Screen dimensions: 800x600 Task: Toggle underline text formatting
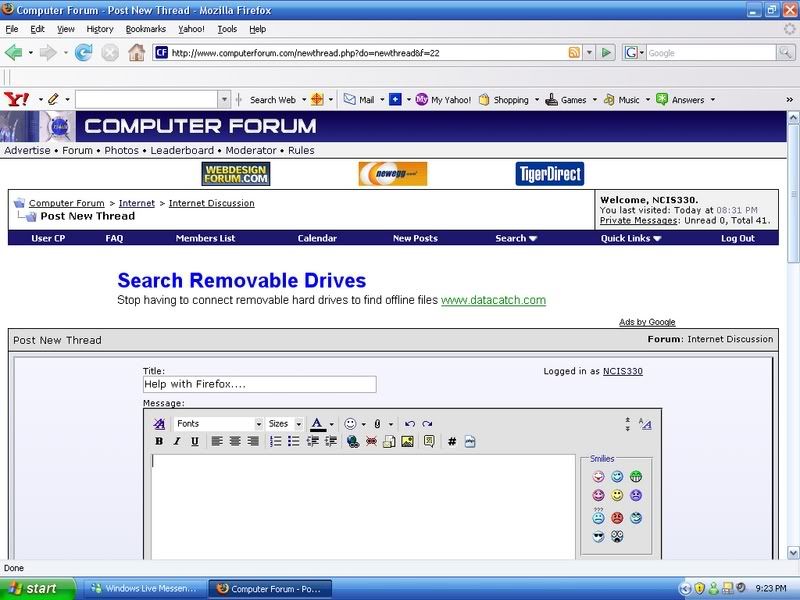[195, 441]
